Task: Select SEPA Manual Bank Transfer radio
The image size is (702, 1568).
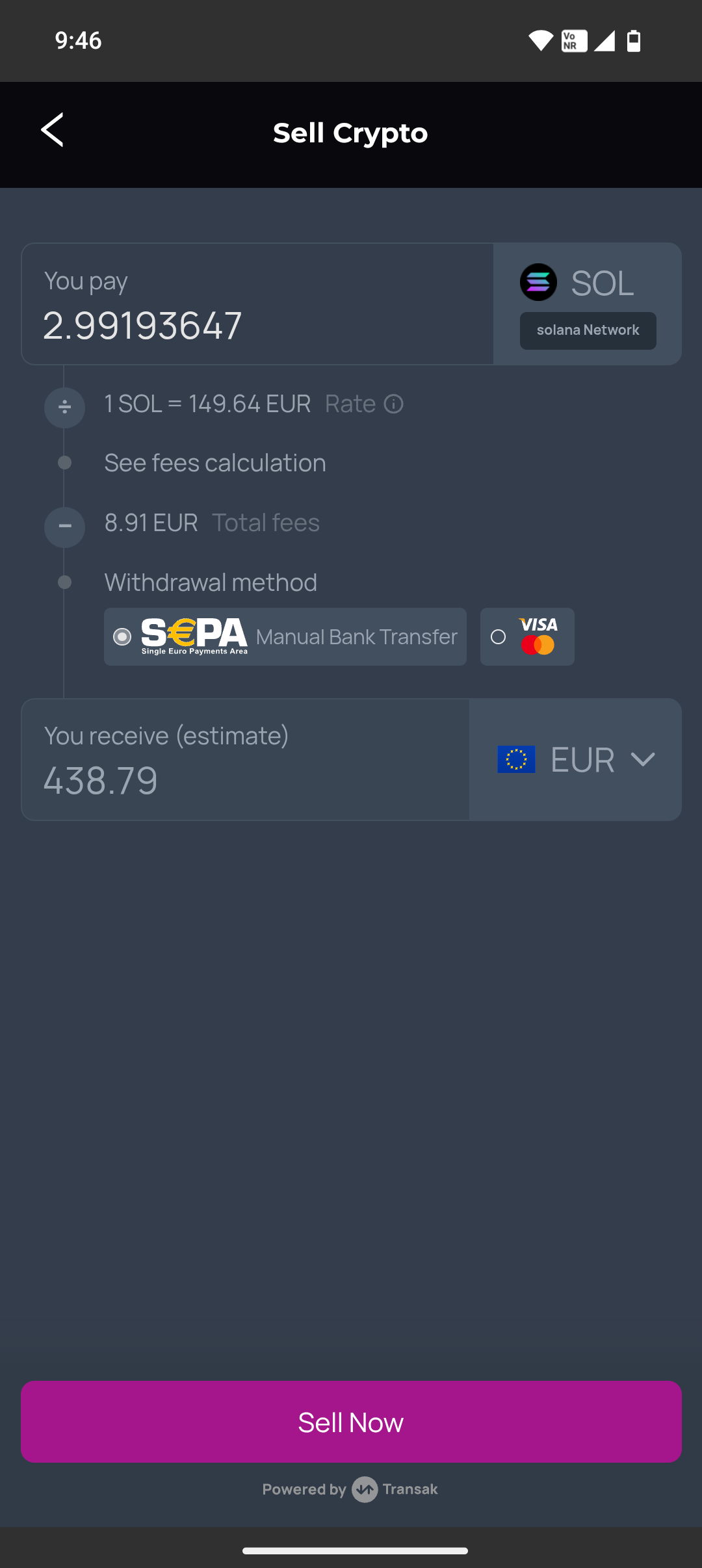Action: coord(122,637)
